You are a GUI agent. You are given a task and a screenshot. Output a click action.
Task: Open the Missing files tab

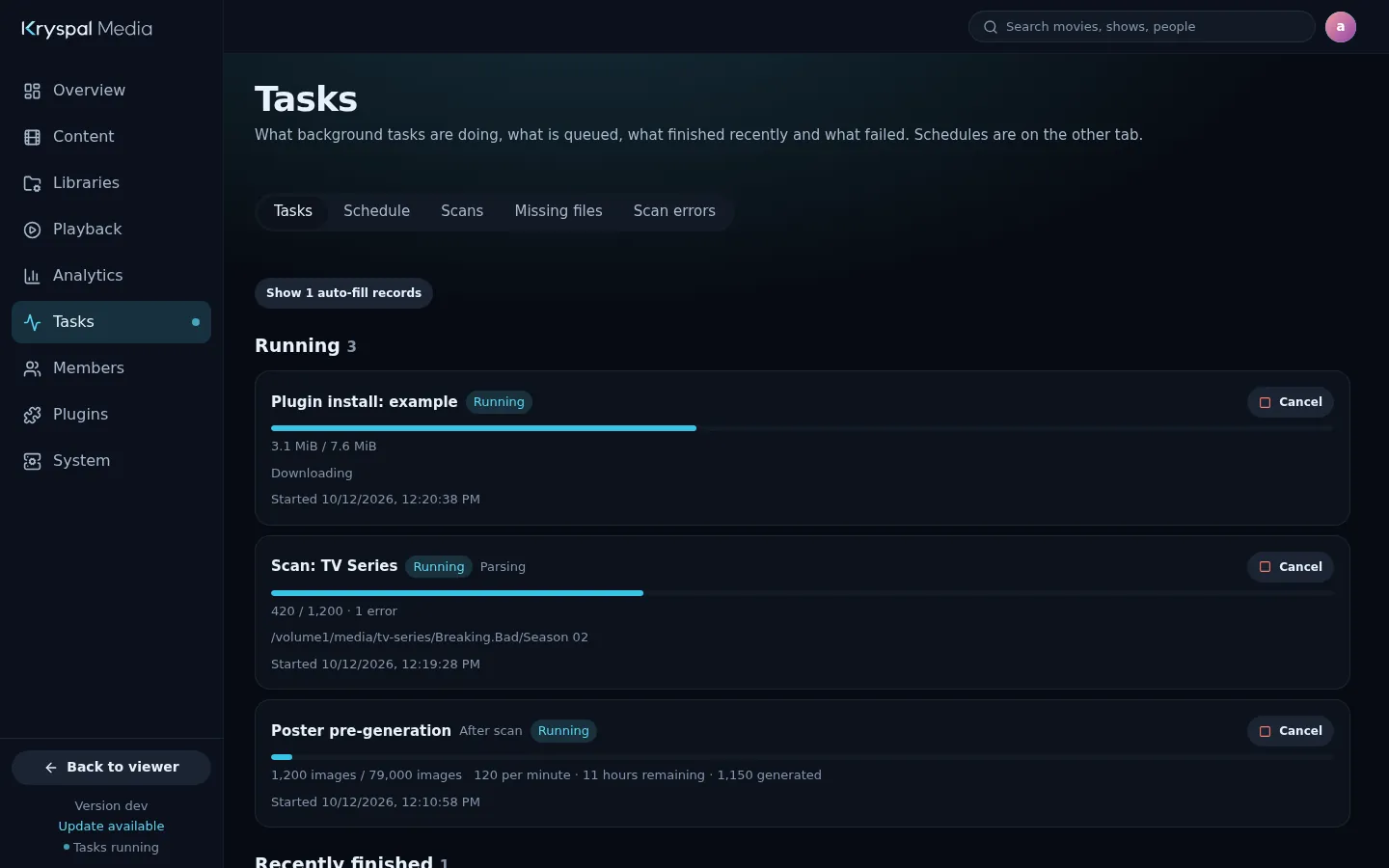pyautogui.click(x=558, y=211)
